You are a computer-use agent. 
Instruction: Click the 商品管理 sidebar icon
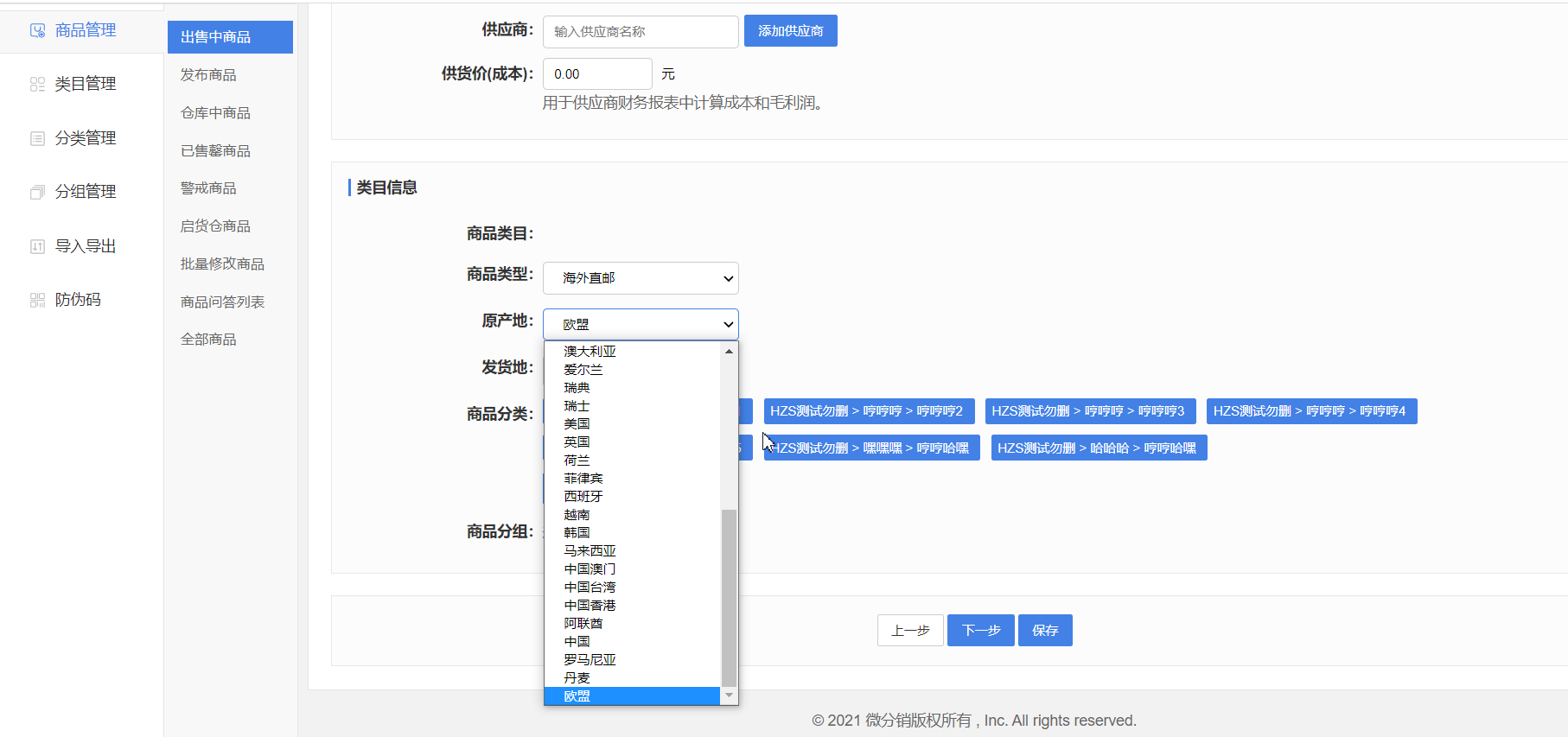click(x=37, y=30)
